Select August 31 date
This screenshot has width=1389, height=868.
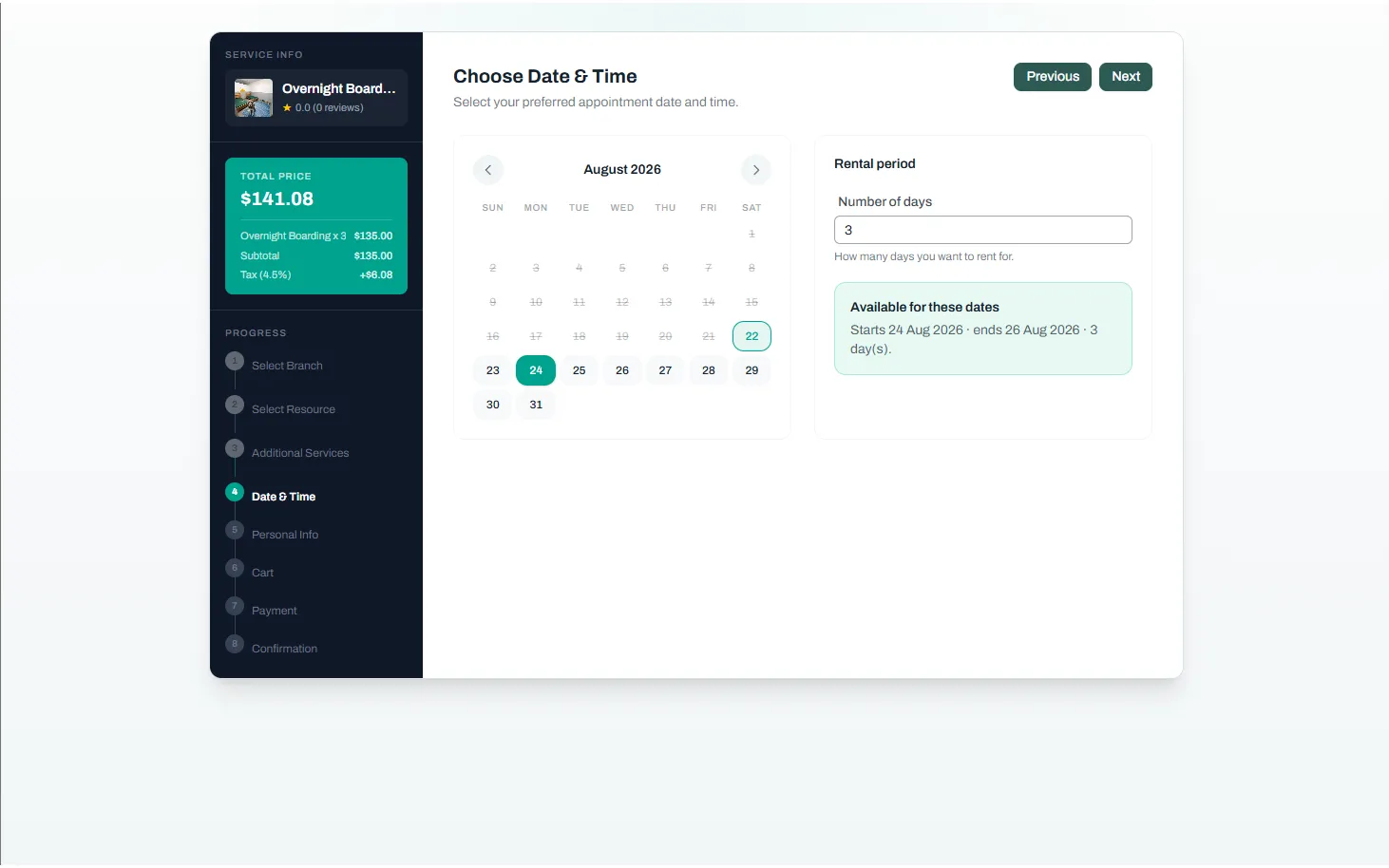click(536, 405)
